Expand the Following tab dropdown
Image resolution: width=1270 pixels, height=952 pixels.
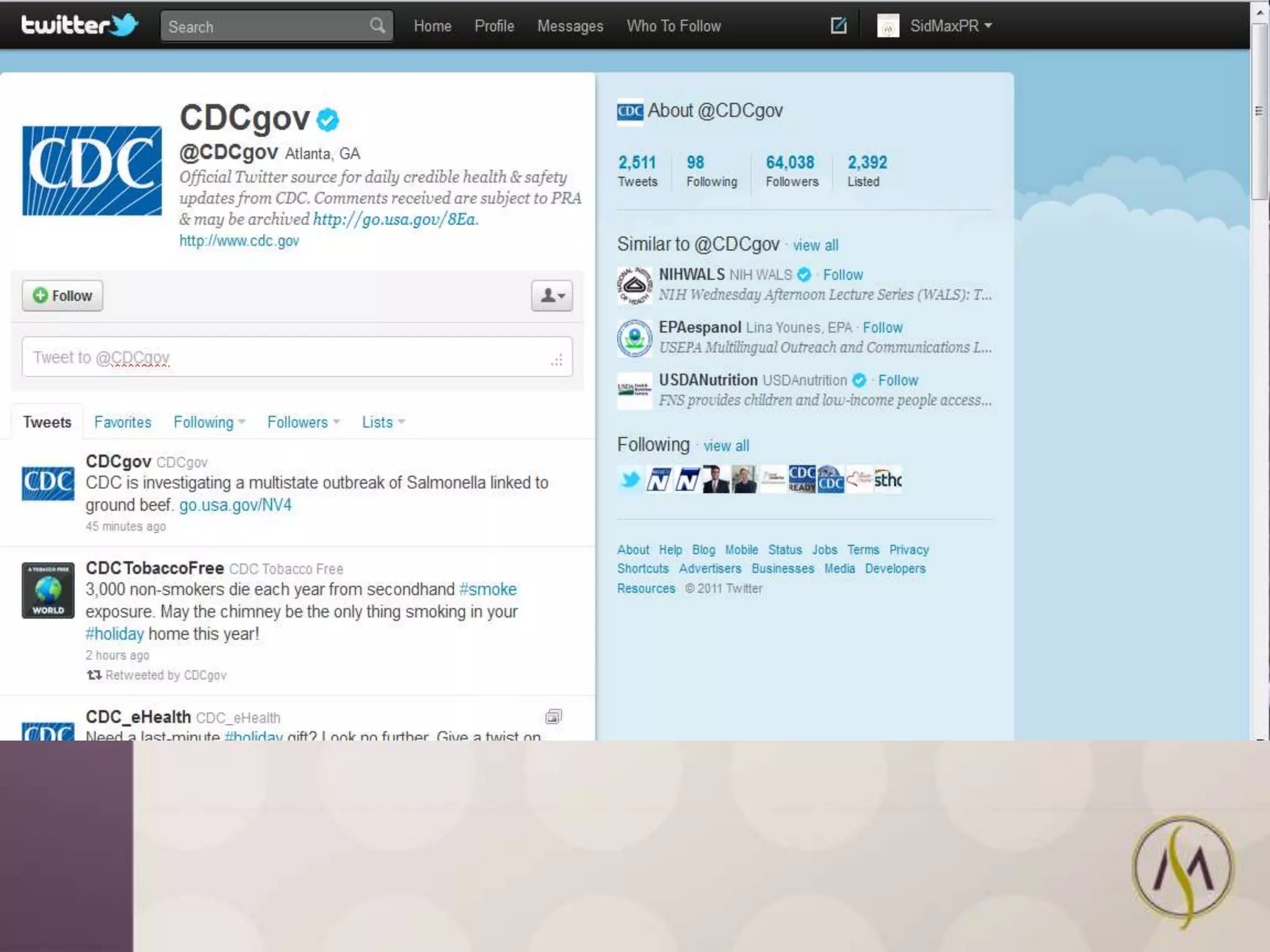241,422
